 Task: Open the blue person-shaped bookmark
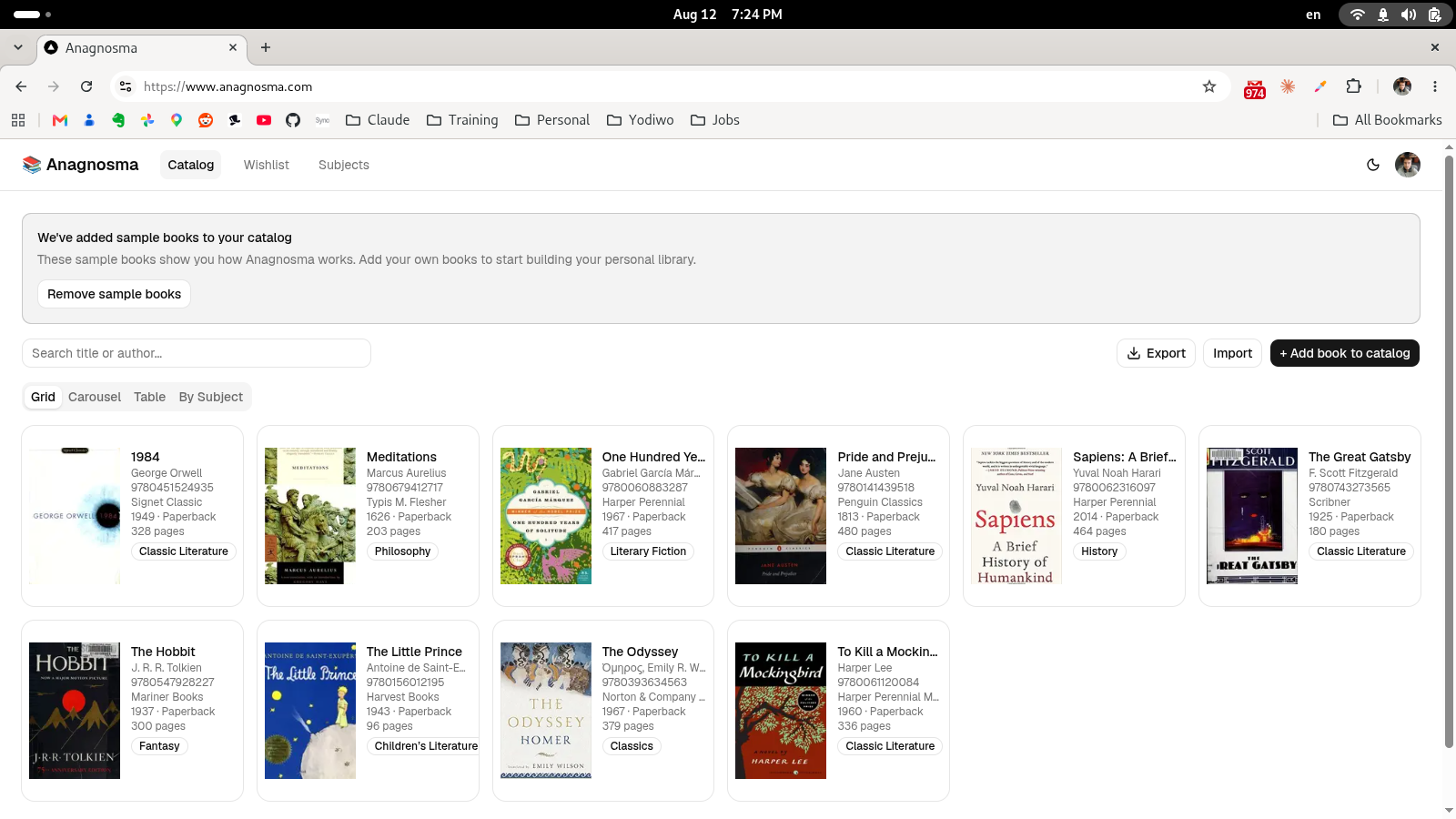89,120
